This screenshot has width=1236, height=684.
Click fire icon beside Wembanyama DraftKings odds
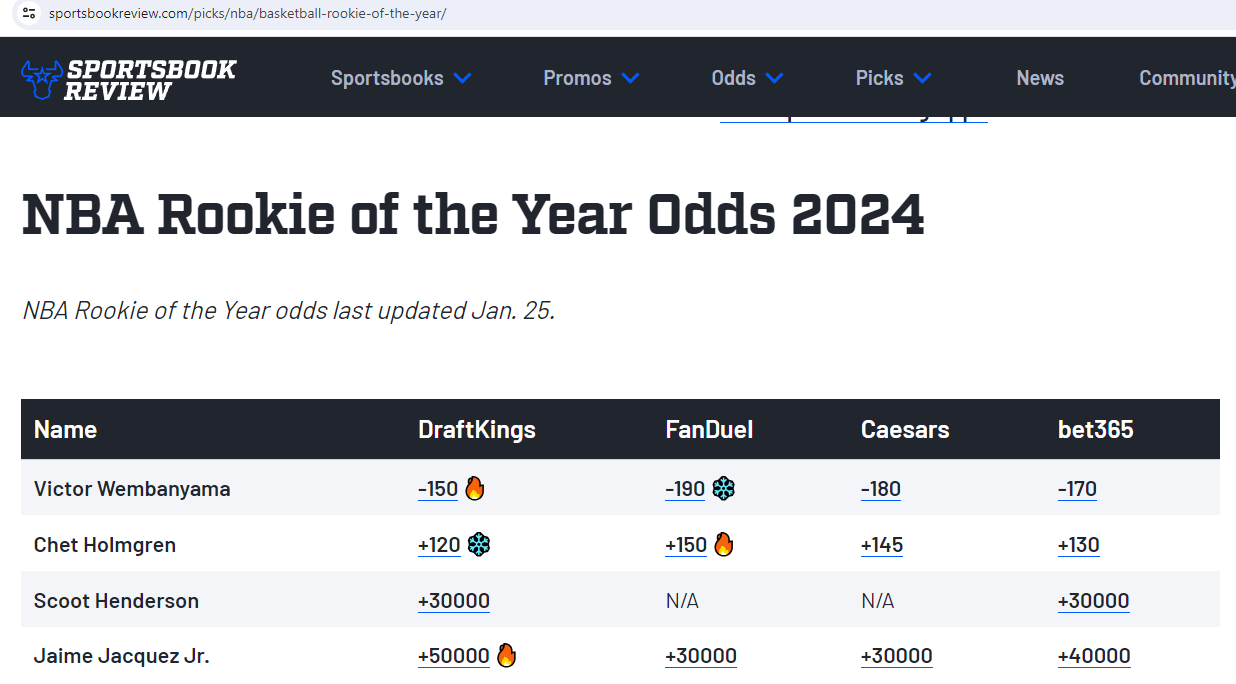474,489
